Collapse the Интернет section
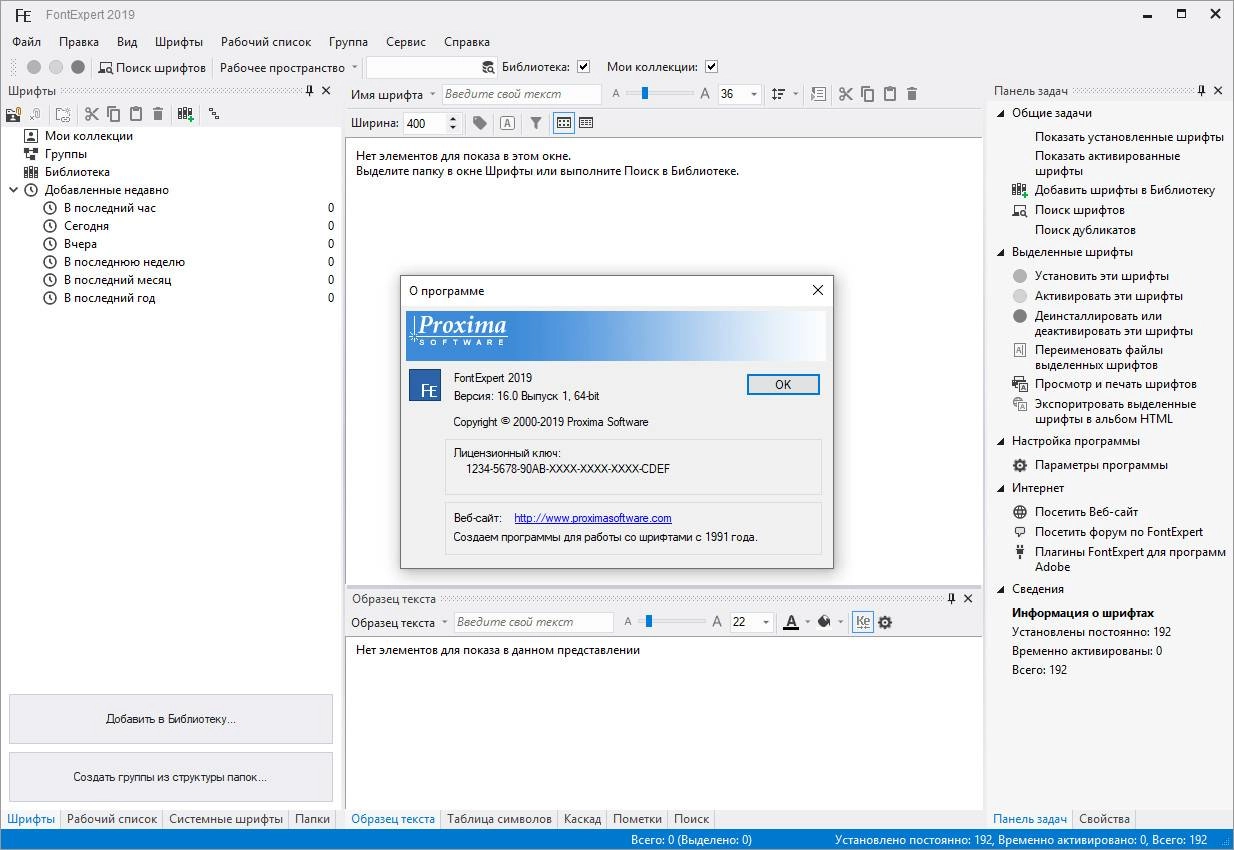 point(1002,488)
